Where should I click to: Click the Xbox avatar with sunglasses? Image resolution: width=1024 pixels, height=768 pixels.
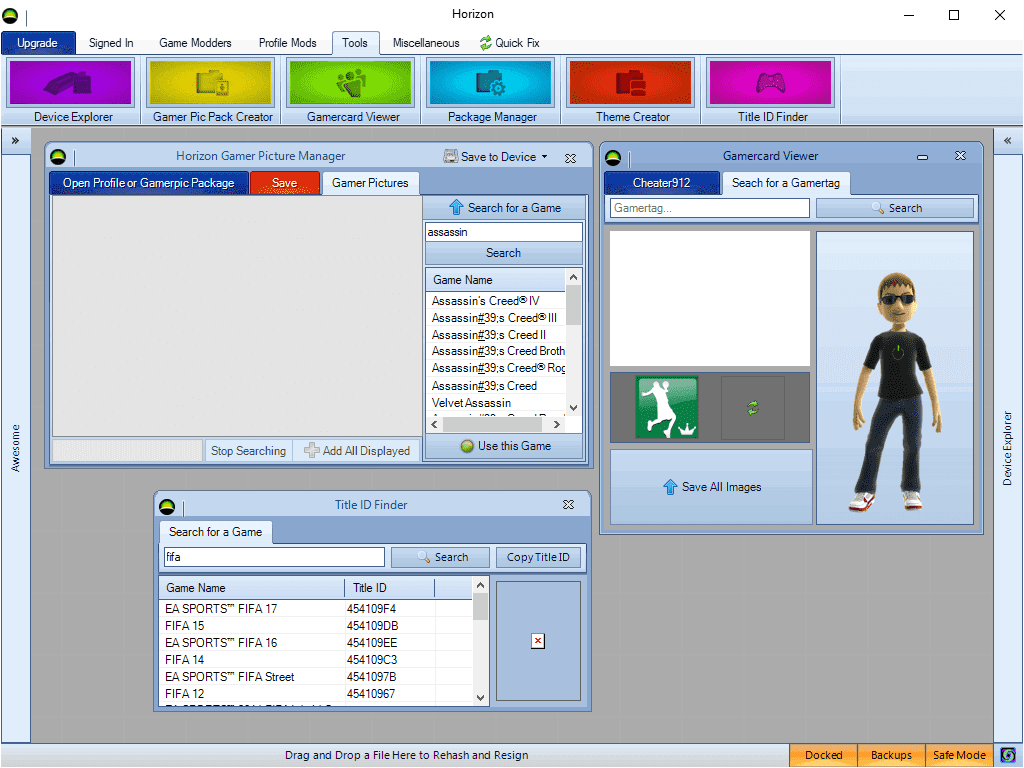pos(895,391)
